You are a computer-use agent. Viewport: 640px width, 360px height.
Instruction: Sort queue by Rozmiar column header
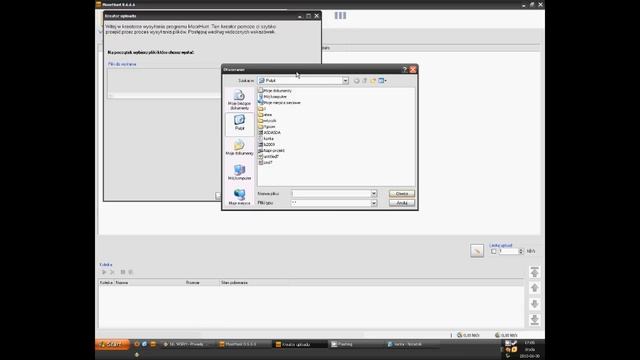[x=202, y=282]
